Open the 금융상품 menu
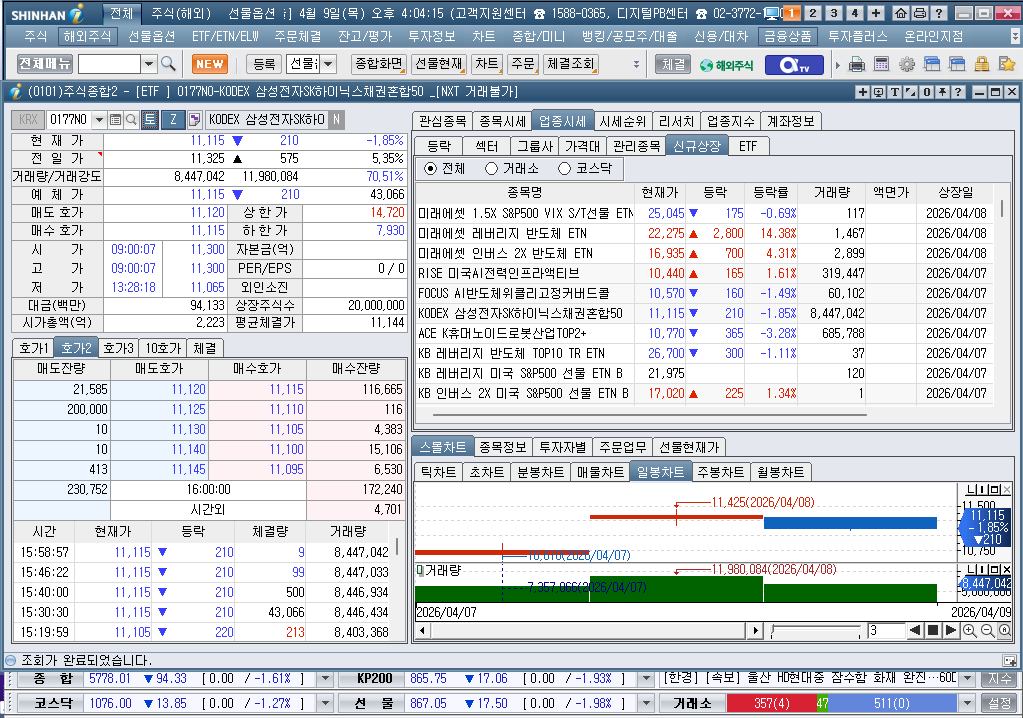 point(788,37)
